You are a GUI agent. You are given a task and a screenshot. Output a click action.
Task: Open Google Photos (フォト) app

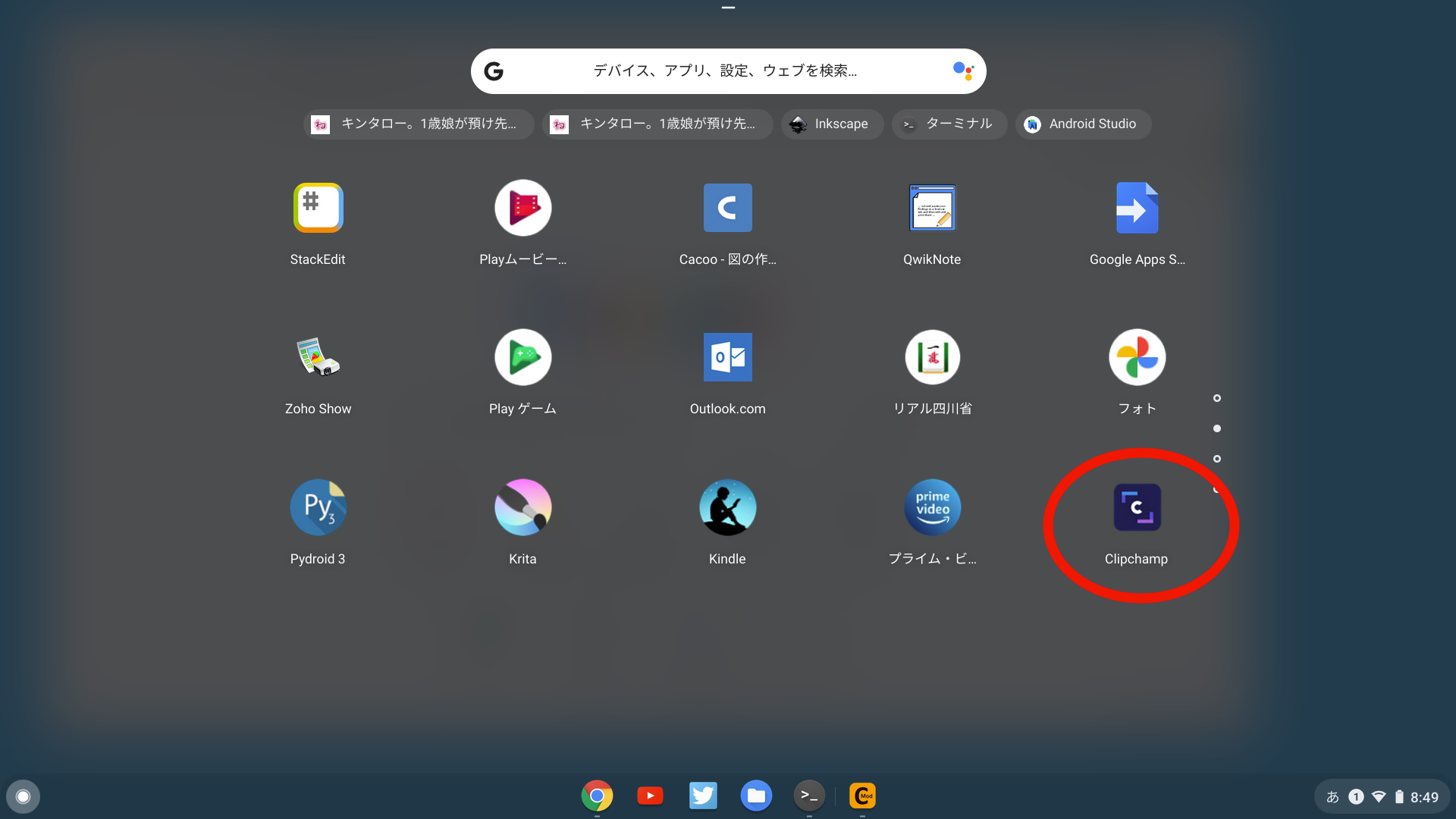click(1137, 358)
